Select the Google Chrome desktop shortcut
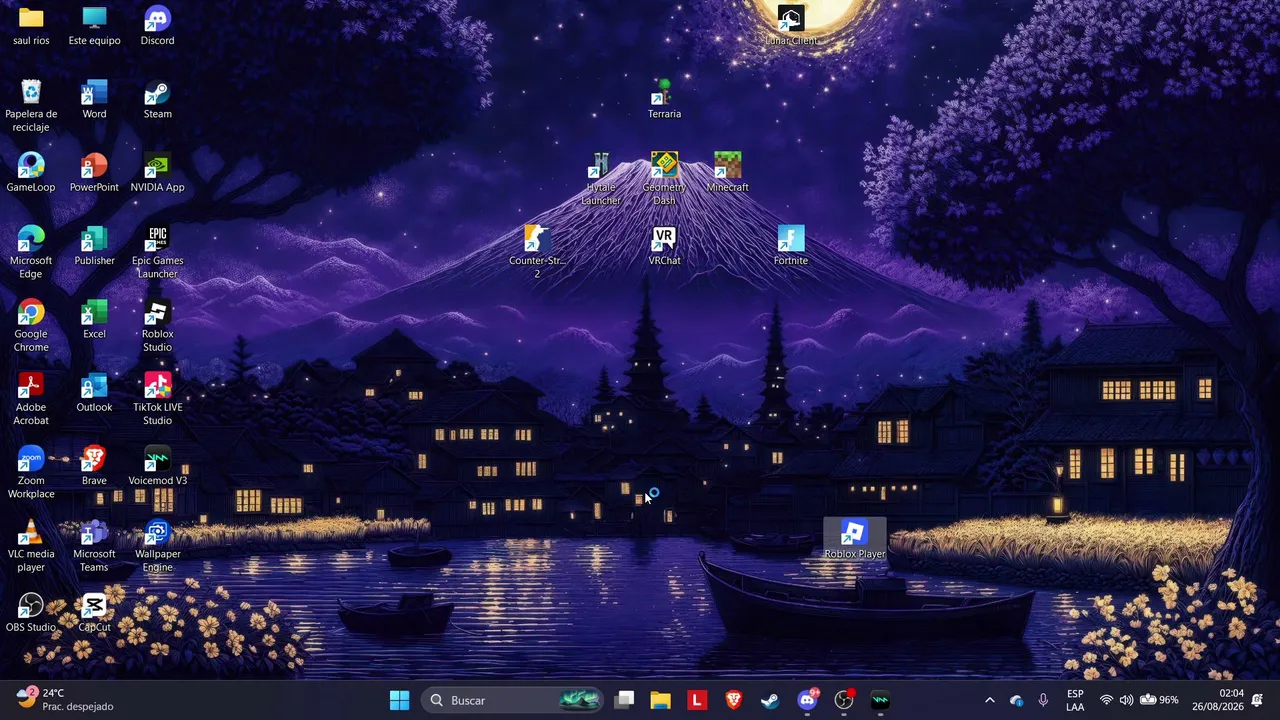The height and width of the screenshot is (720, 1280). point(31,325)
